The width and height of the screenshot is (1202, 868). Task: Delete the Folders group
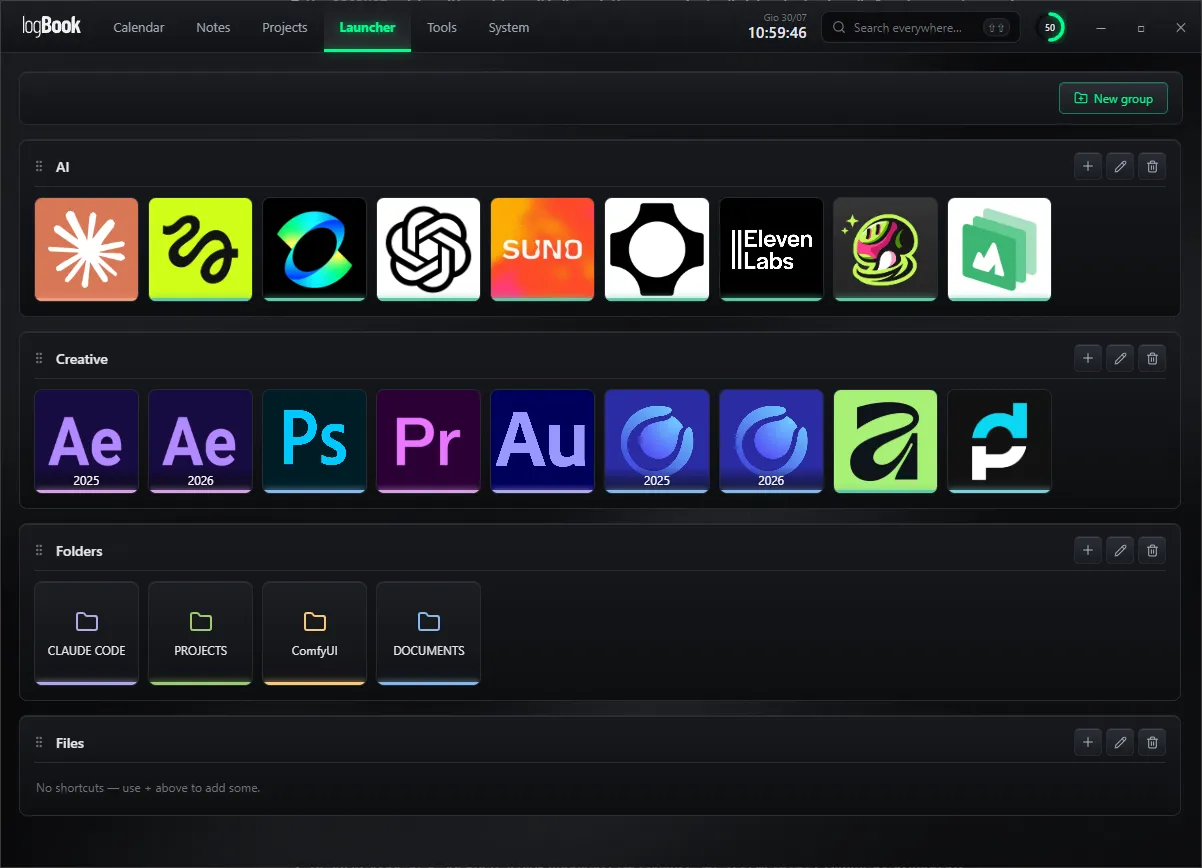click(1152, 550)
